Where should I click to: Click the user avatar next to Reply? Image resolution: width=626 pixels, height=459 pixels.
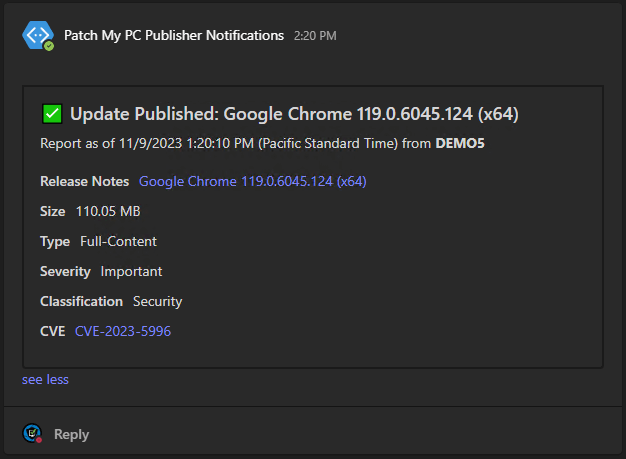click(32, 433)
